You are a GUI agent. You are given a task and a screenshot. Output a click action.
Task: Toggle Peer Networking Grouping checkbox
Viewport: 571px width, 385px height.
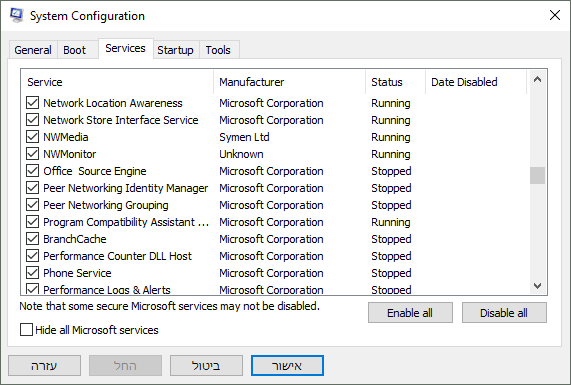pyautogui.click(x=32, y=205)
